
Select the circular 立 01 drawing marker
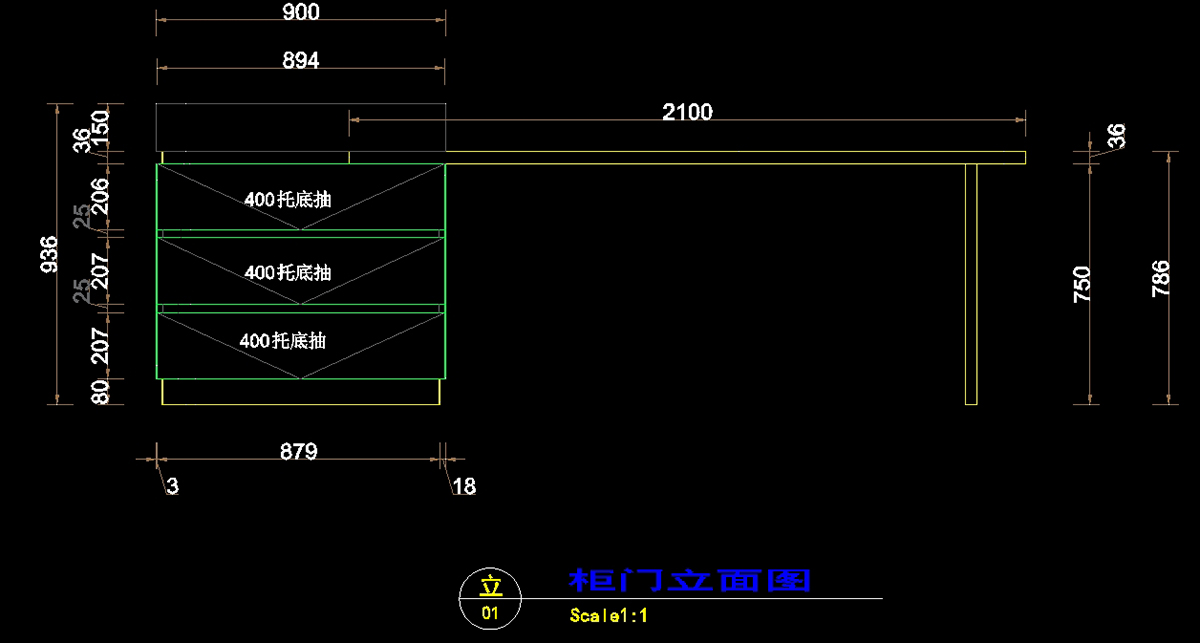coord(489,599)
